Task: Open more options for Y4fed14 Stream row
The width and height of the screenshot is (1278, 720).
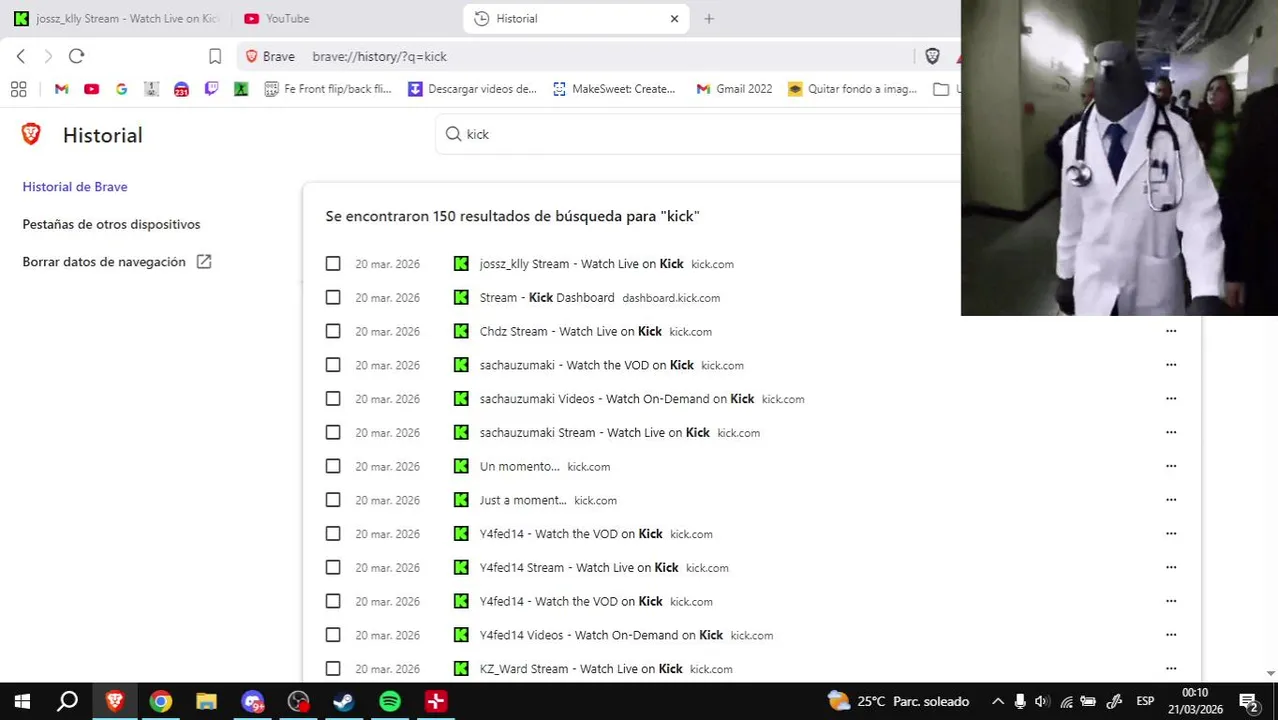Action: 1171,568
